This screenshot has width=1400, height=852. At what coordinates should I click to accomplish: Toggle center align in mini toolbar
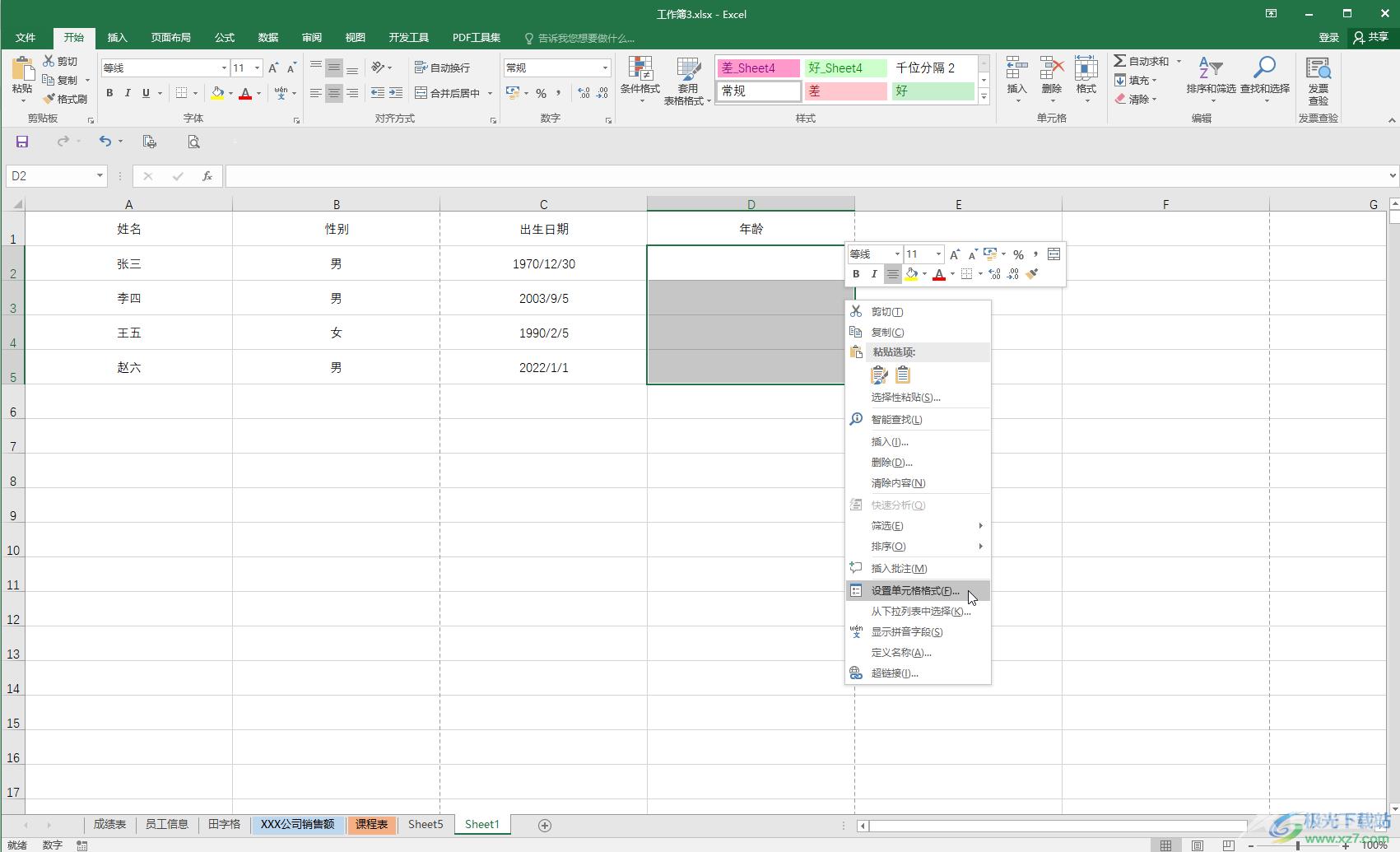point(892,274)
